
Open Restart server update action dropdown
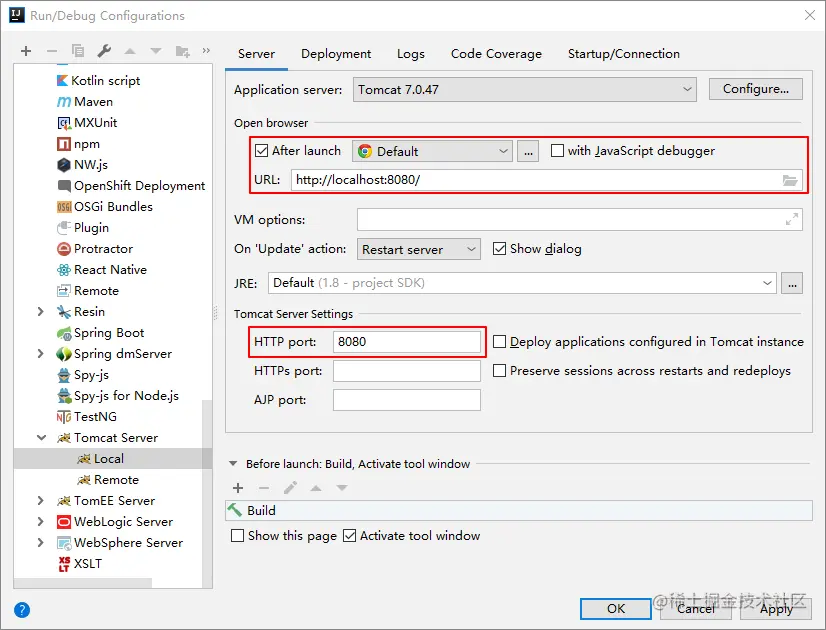tap(419, 249)
